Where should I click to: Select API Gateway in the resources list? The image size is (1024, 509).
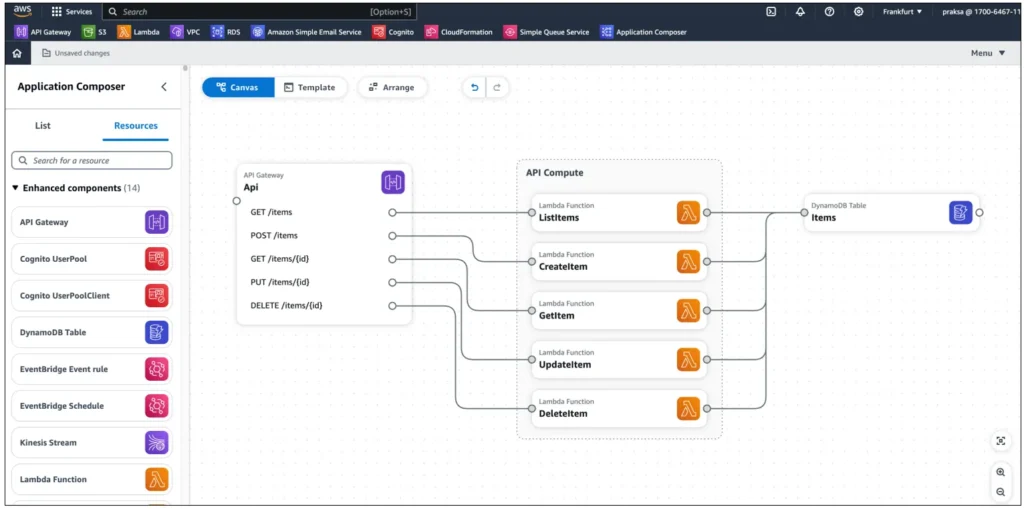pyautogui.click(x=91, y=222)
